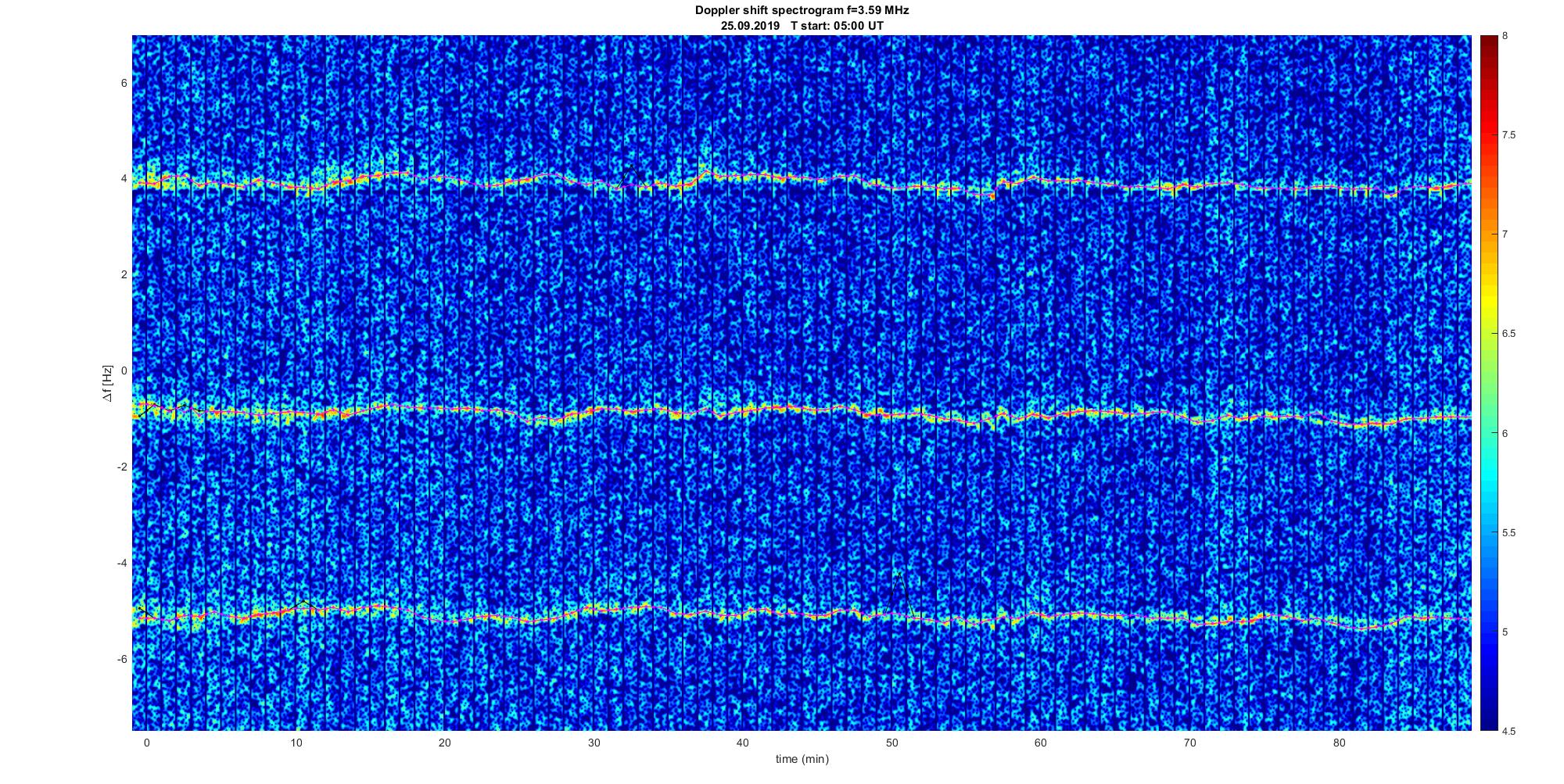1564x784 pixels.
Task: Click the title 'Doppler shift spectrogram f=3.59 MHz'
Action: click(802, 11)
